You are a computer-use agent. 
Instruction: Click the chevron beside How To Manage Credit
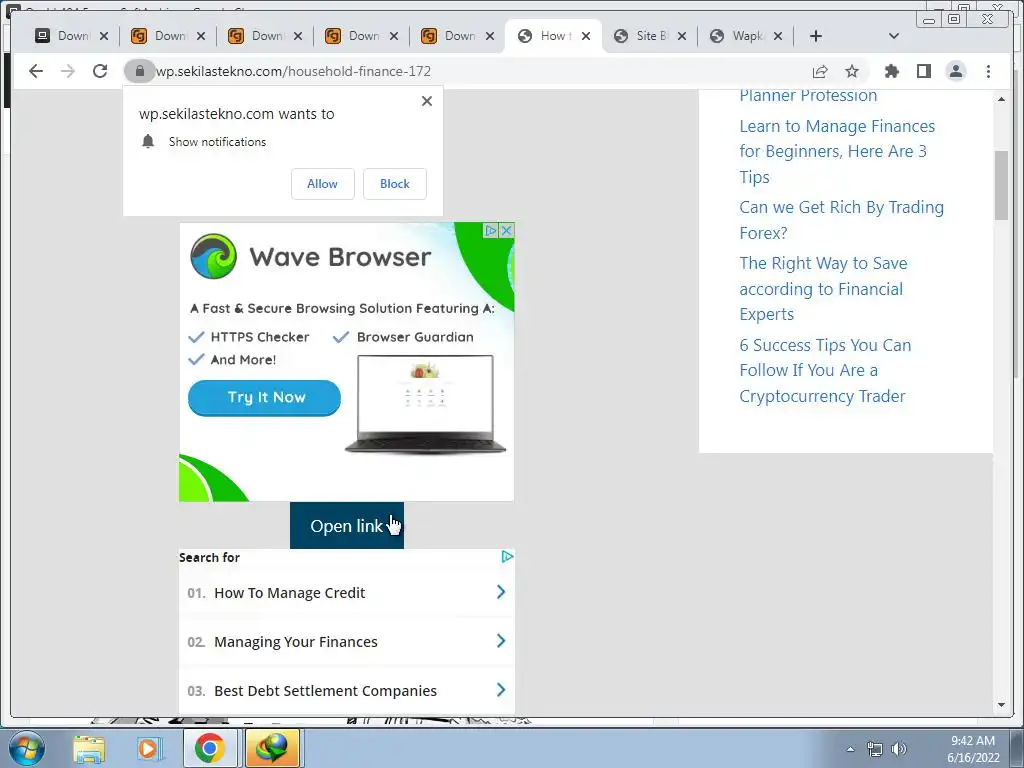tap(501, 592)
